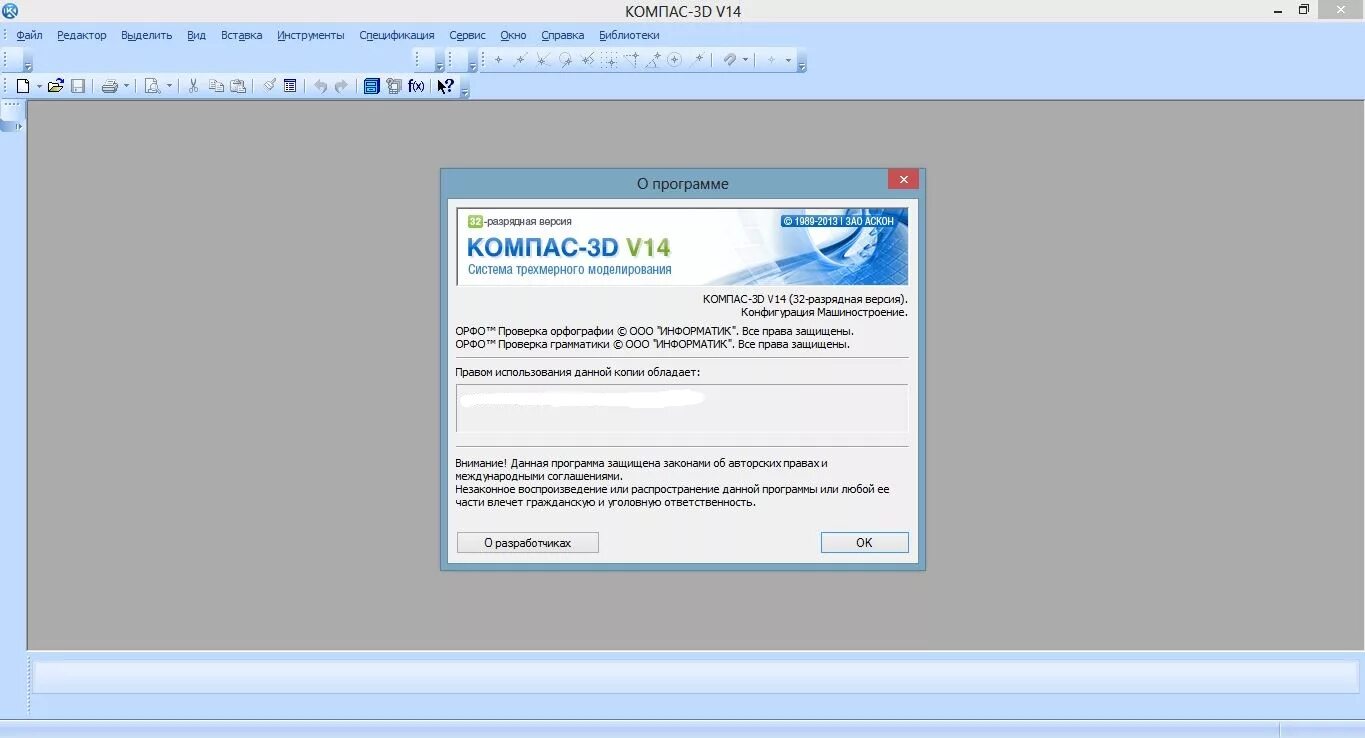Click the КОМПАС-3D V14 banner image
Image resolution: width=1365 pixels, height=738 pixels.
click(682, 247)
